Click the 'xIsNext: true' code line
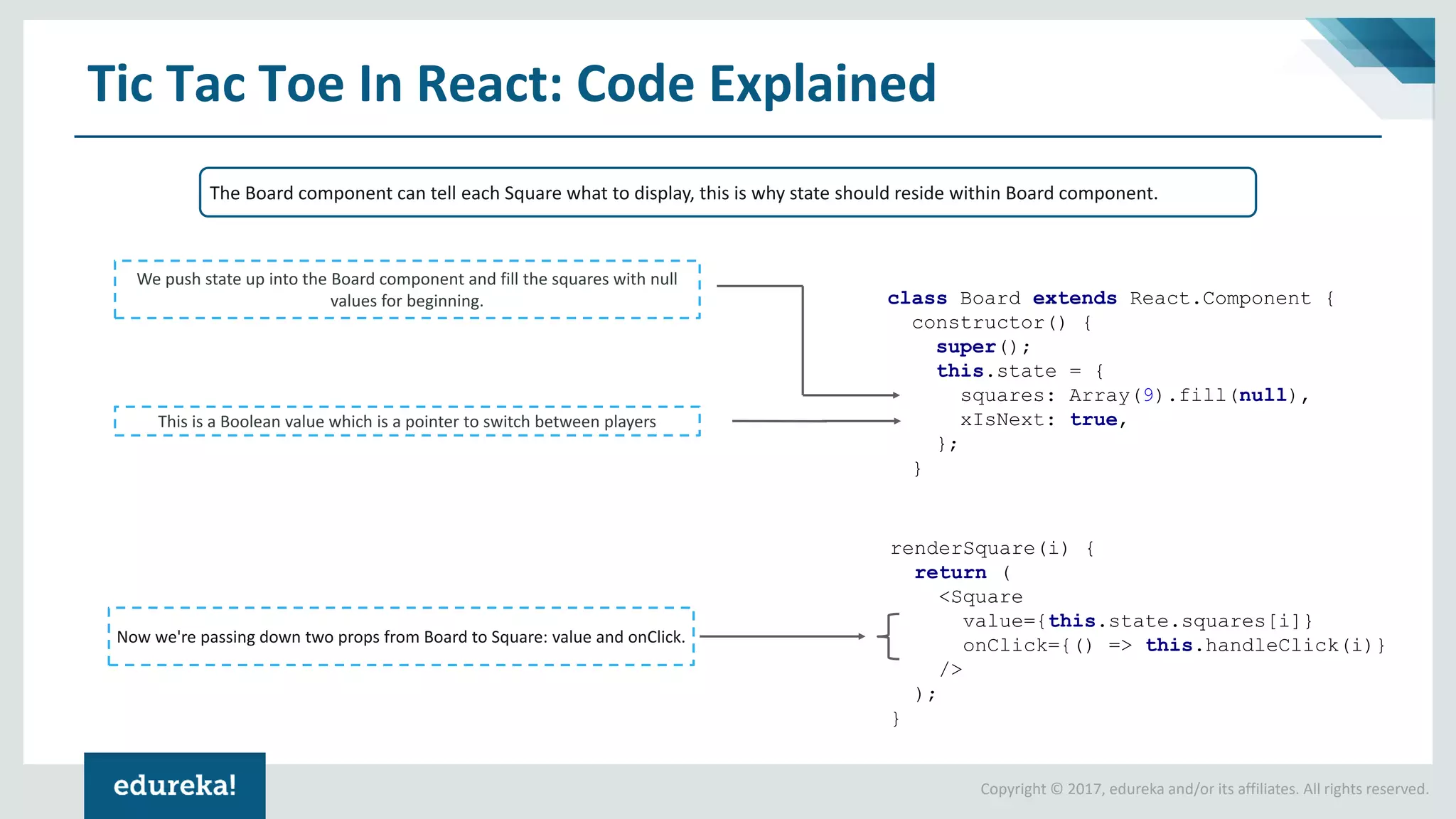 pos(1043,420)
